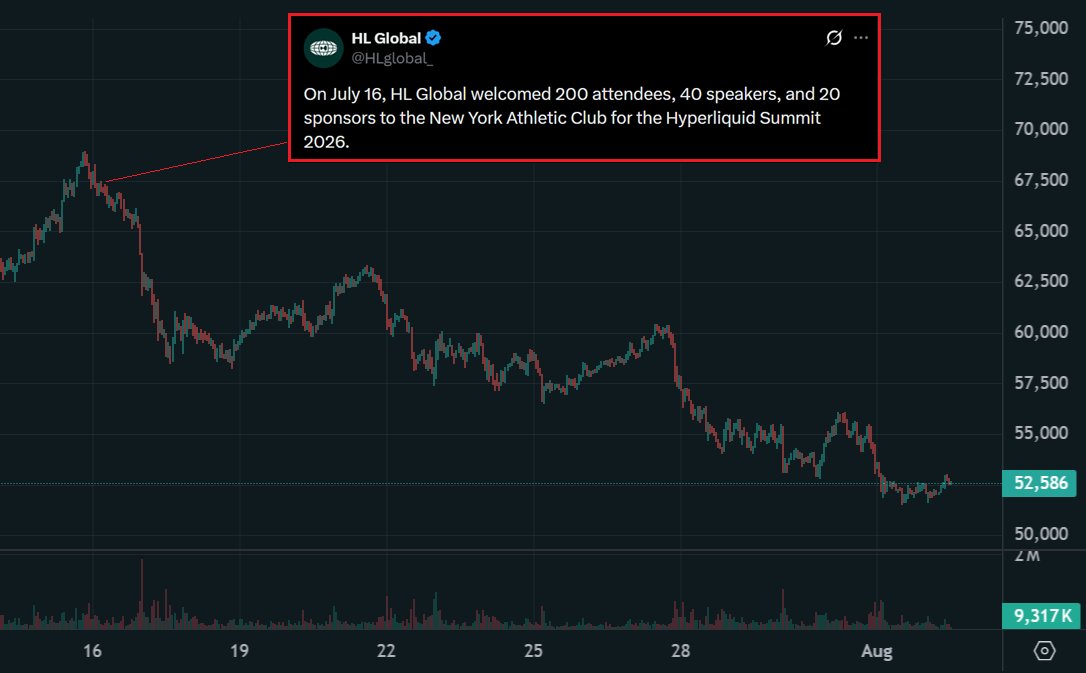The image size is (1086, 673).
Task: Select the 22 date label on time axis
Action: click(386, 651)
